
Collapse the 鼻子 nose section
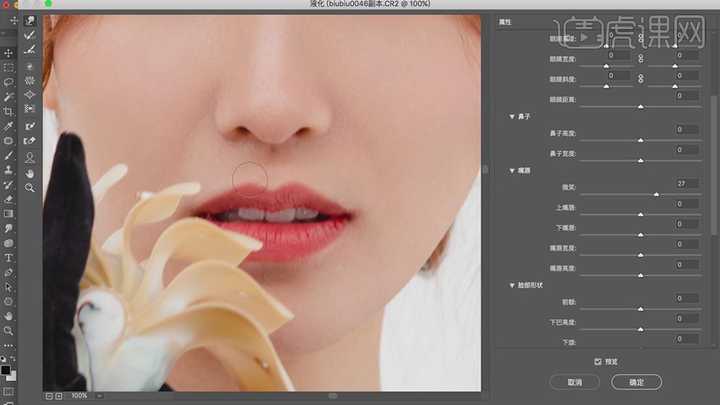512,117
